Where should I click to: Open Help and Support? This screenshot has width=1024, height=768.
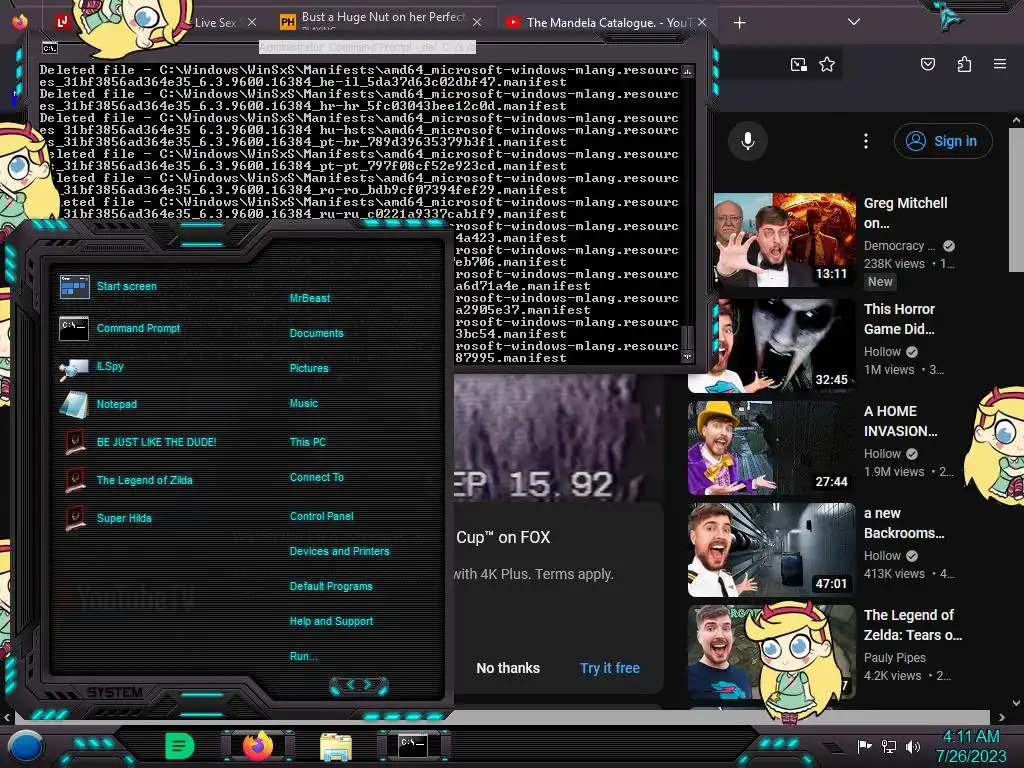point(331,621)
